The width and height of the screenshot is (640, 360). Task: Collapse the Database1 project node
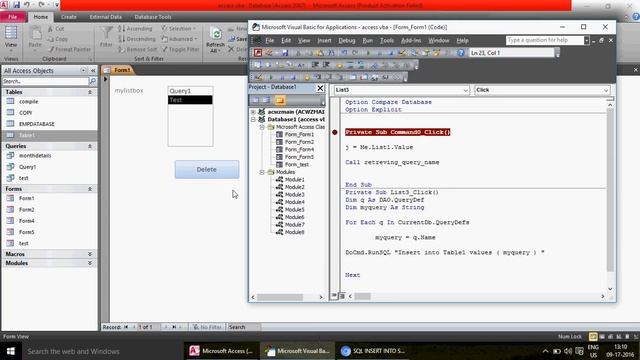pyautogui.click(x=253, y=119)
